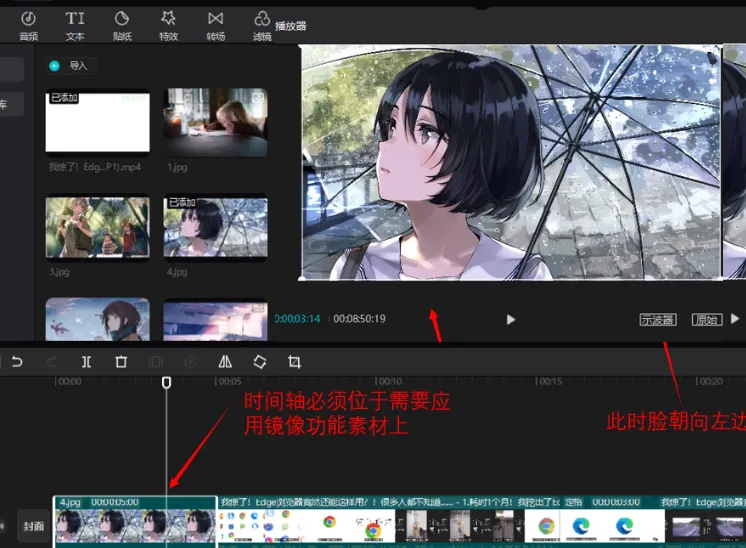Image resolution: width=746 pixels, height=548 pixels.
Task: Select the 4.jpg media thumbnail
Action: (x=216, y=227)
